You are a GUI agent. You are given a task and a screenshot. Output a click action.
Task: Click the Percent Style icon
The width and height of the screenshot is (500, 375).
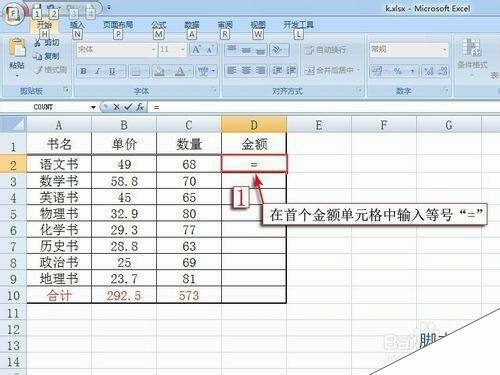398,71
